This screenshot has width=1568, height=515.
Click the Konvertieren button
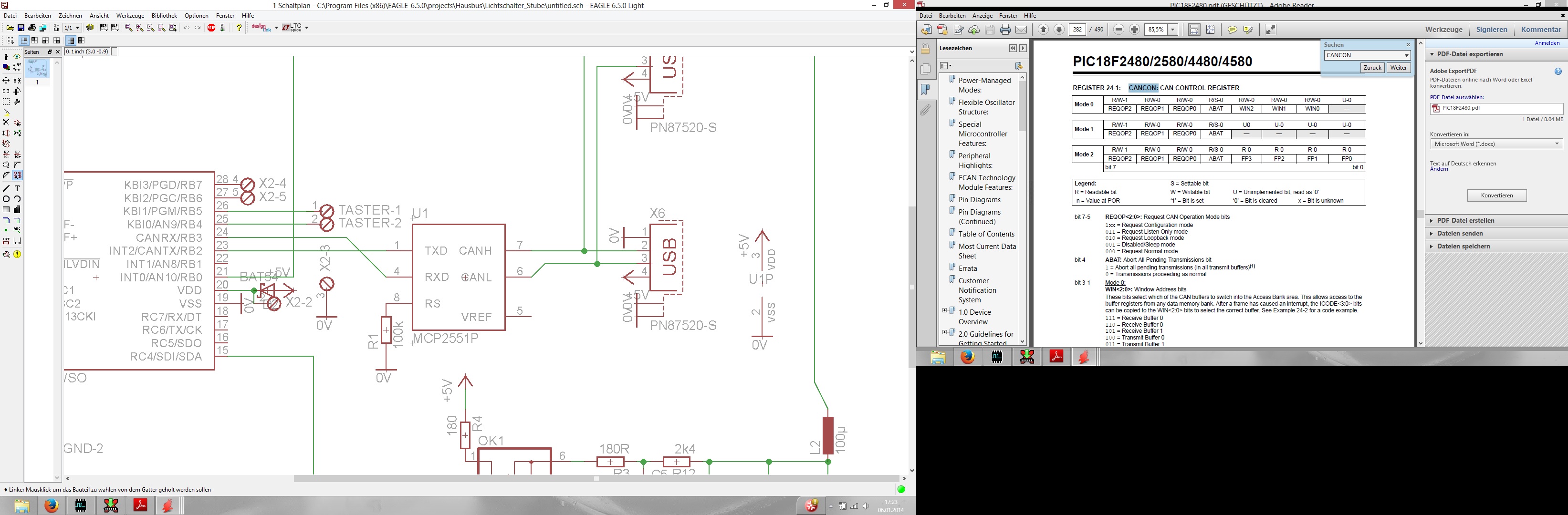pos(1497,196)
